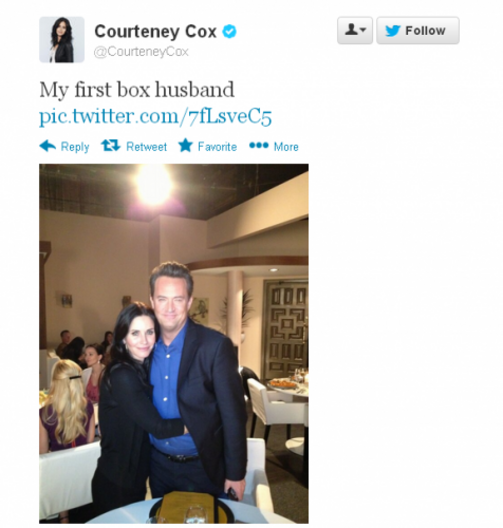Select the Reply text label
This screenshot has height=528, width=503.
[x=75, y=147]
